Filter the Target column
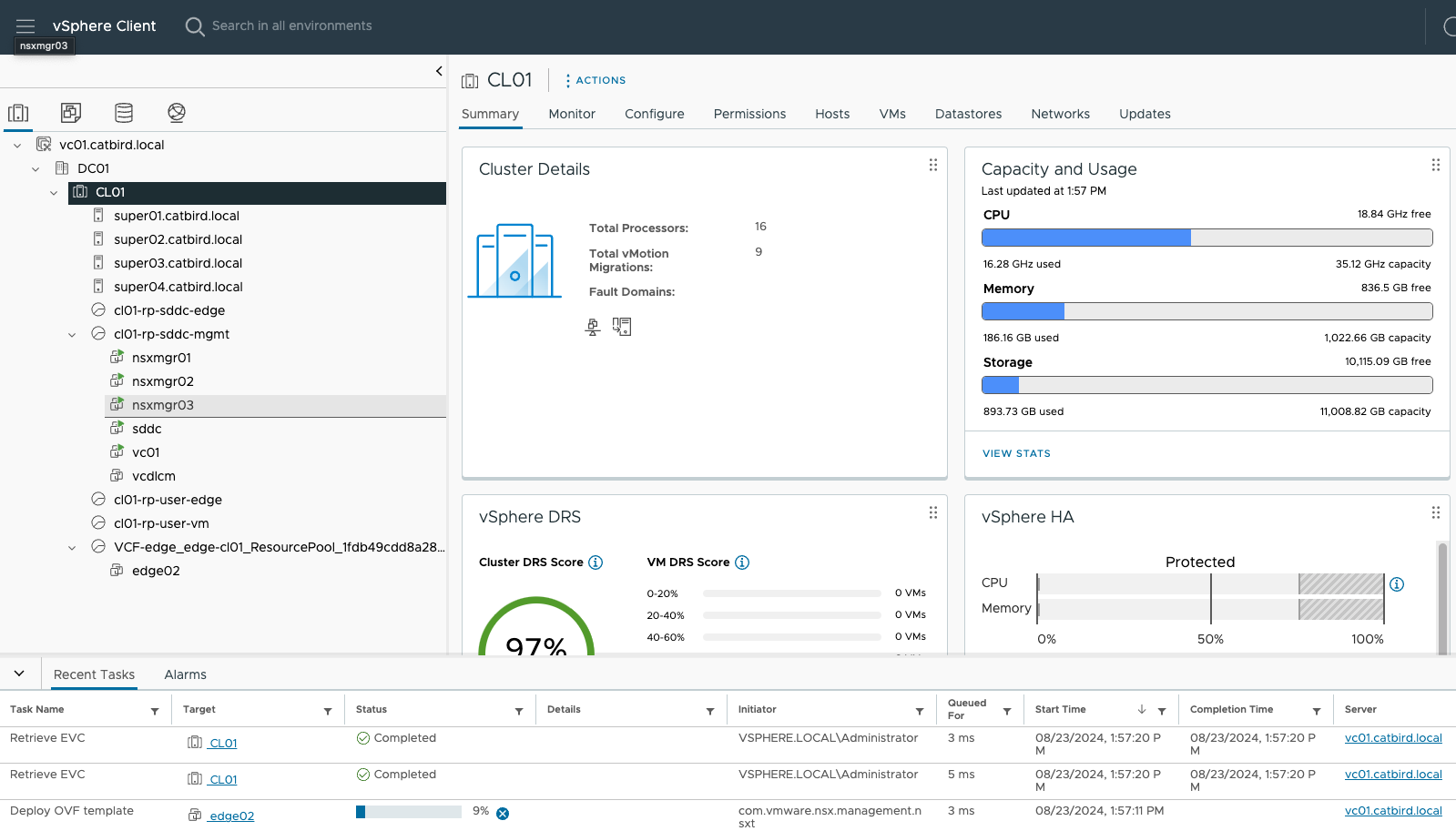Viewport: 1456px width, 831px height. (328, 711)
